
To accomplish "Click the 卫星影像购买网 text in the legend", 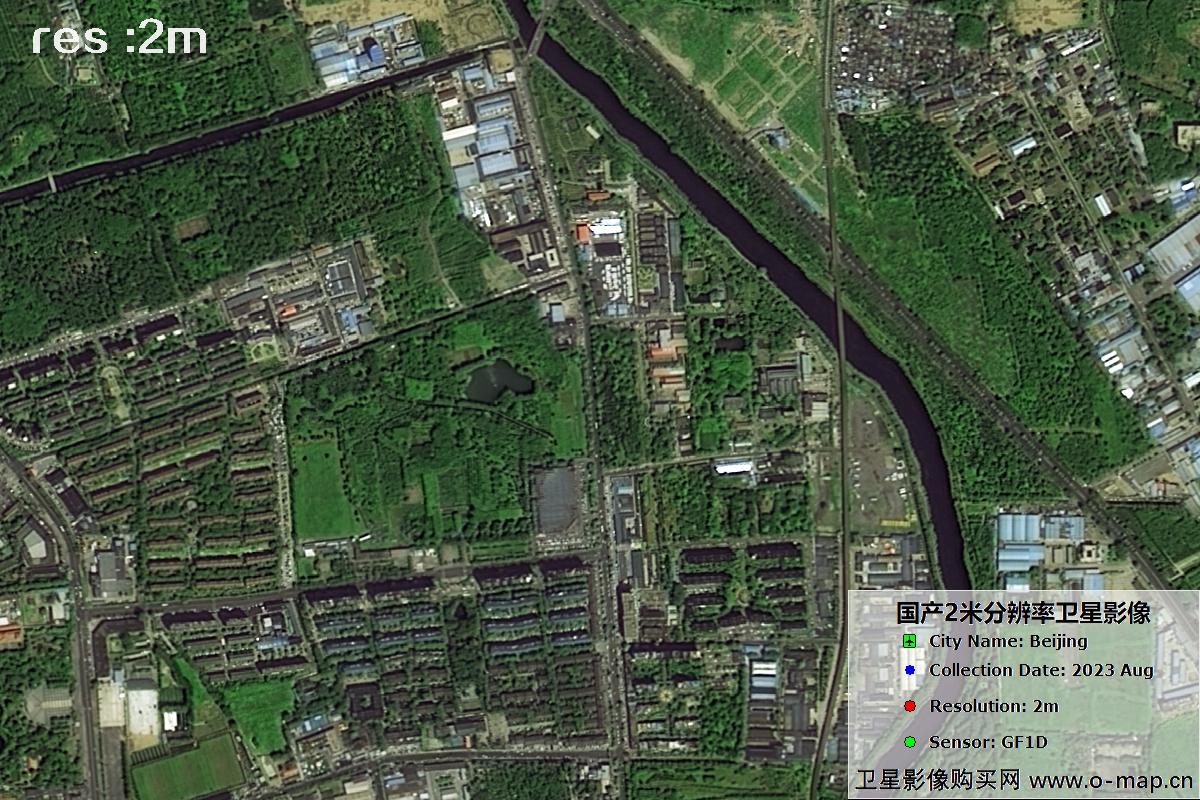I will pos(937,780).
